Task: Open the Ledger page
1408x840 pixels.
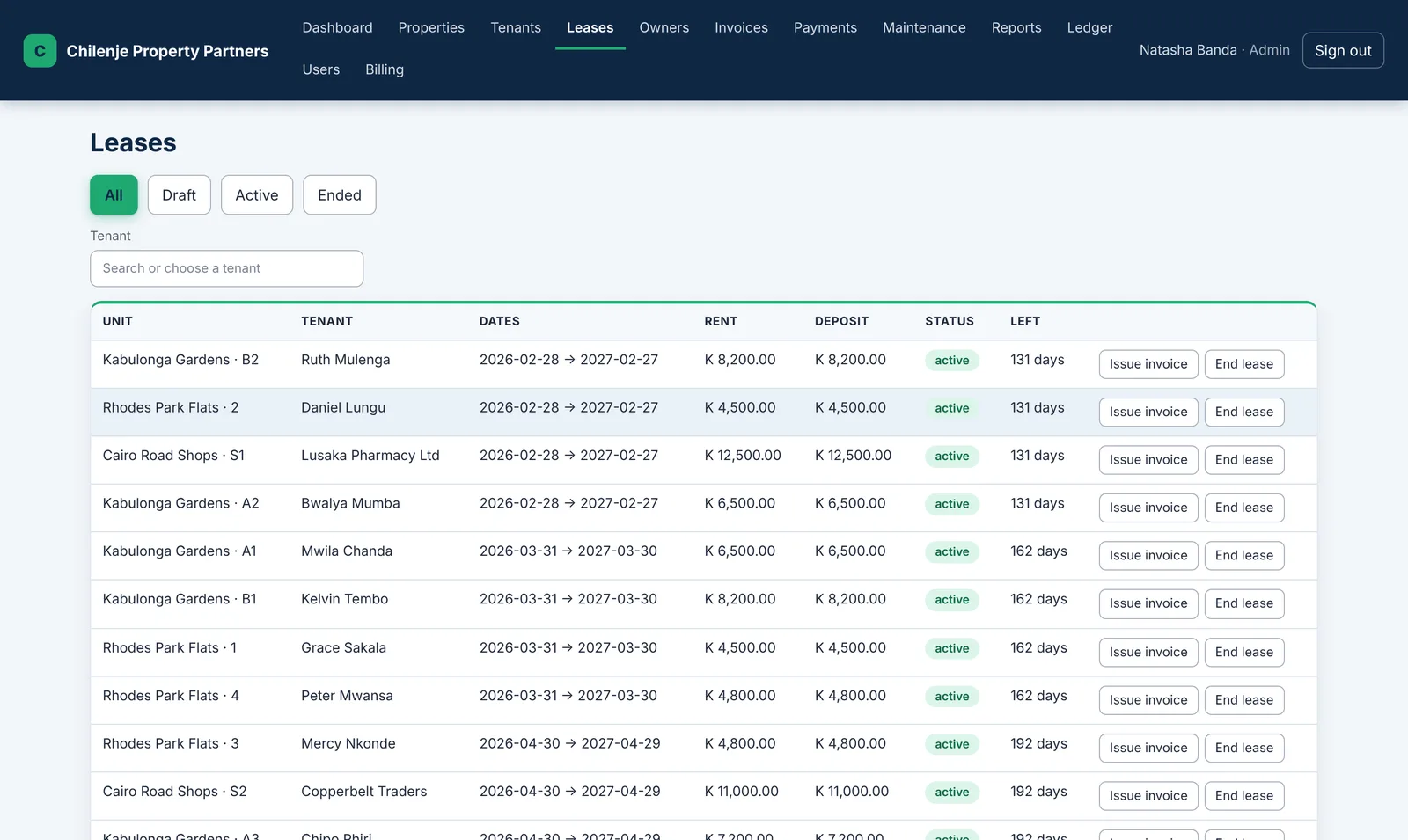Action: 1089,27
